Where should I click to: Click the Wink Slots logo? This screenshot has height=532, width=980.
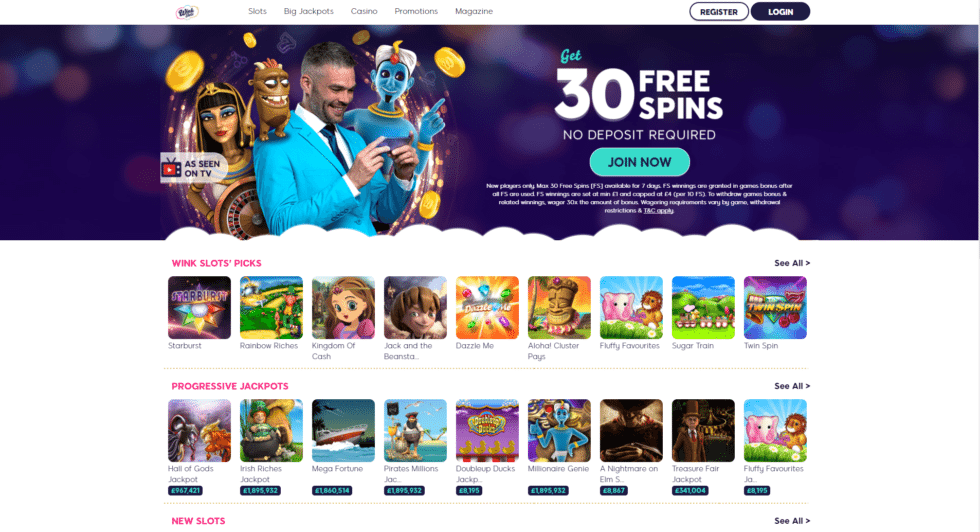click(x=187, y=11)
